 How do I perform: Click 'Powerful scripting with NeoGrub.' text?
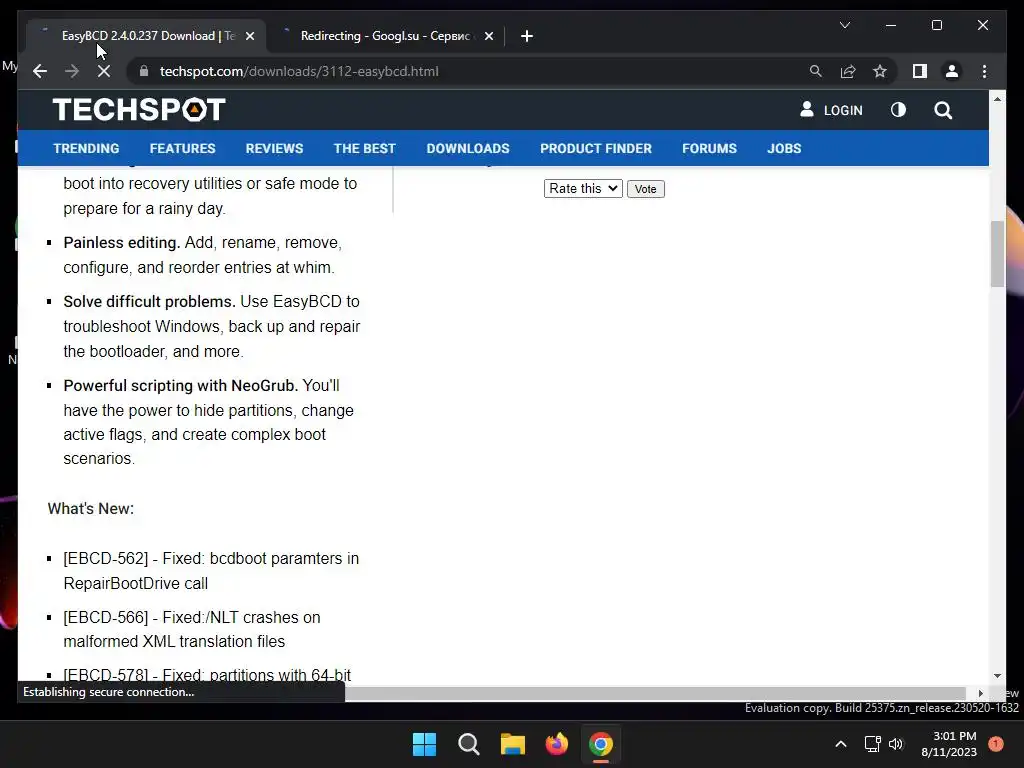click(180, 385)
